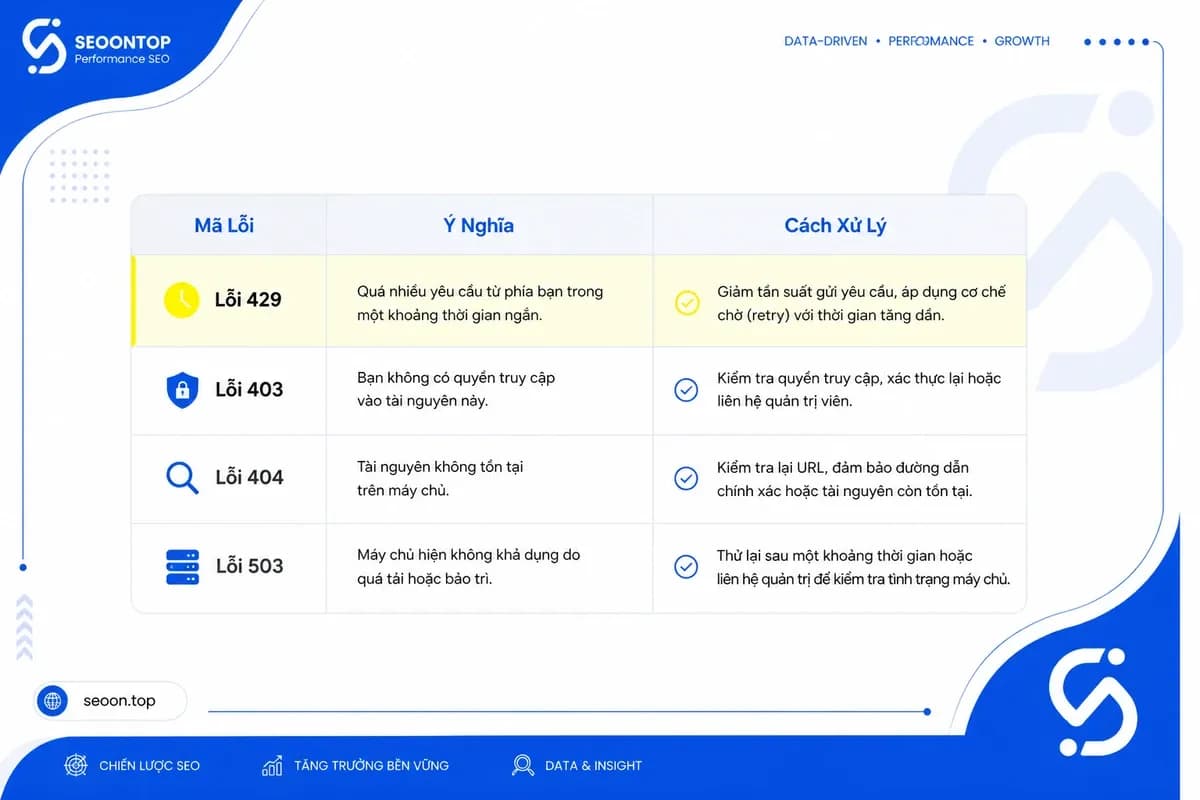
Task: Open the seoon.top website link
Action: click(119, 701)
